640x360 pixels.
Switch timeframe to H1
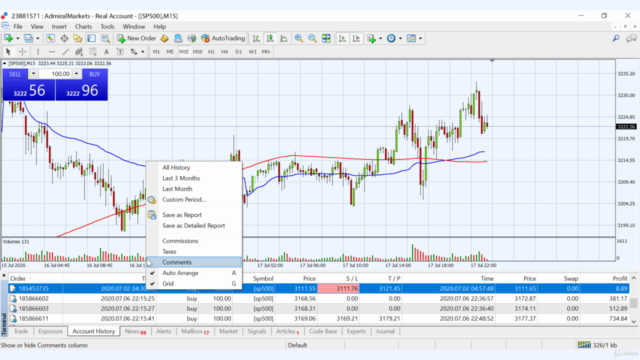[x=211, y=52]
